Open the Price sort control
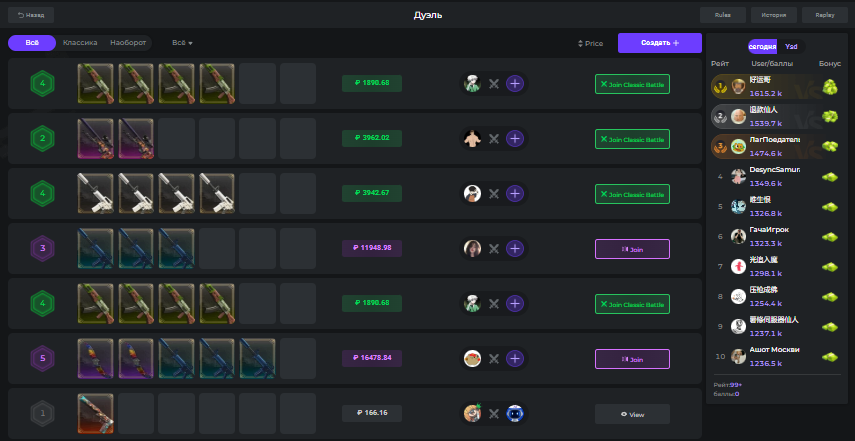This screenshot has width=855, height=441. point(590,43)
